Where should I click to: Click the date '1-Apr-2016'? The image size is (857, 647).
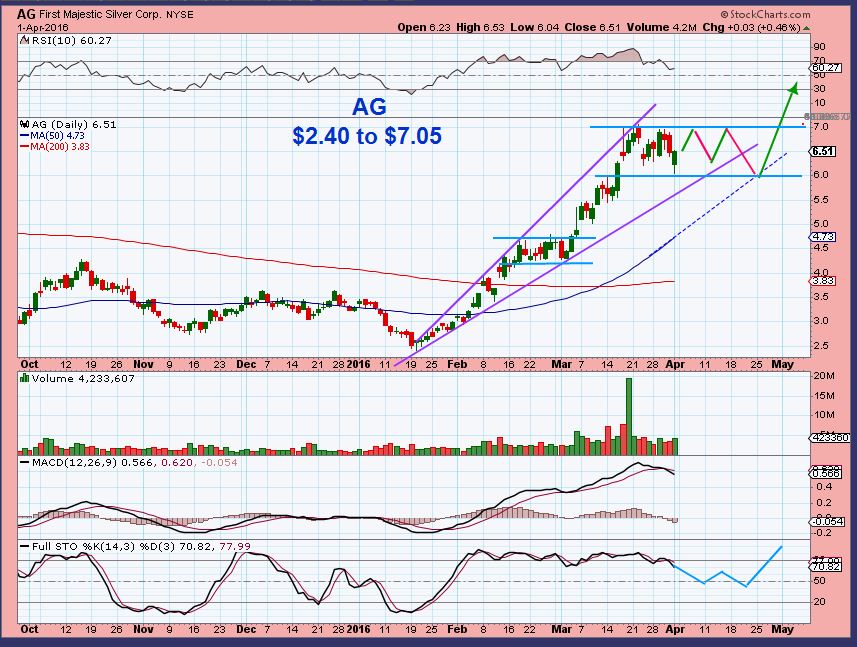click(43, 27)
